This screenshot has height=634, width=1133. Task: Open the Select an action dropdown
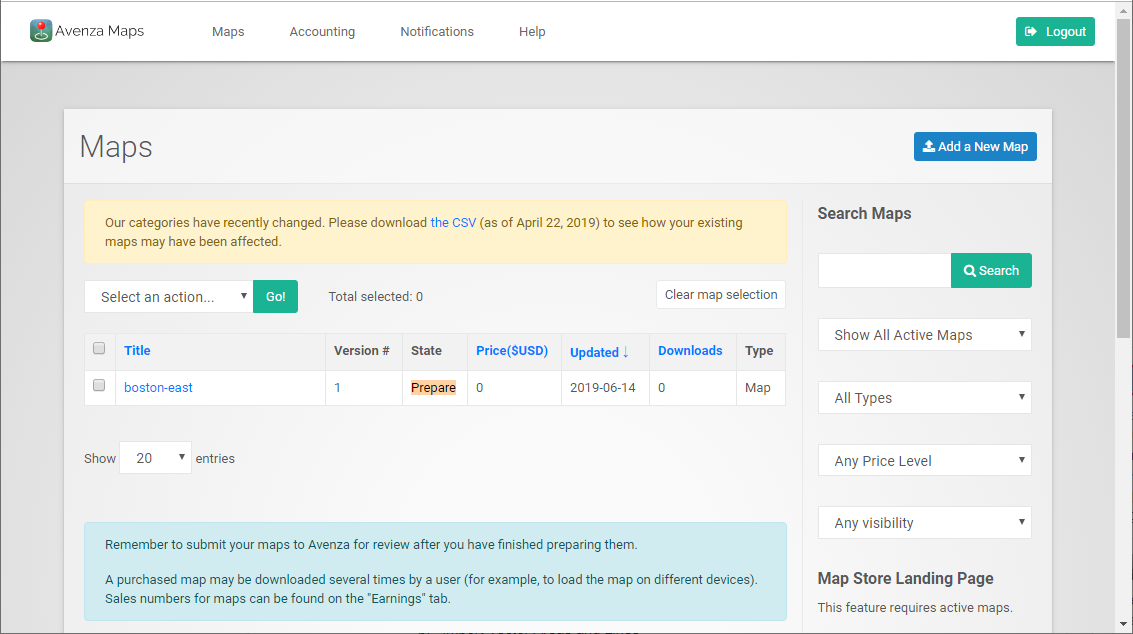pos(168,296)
